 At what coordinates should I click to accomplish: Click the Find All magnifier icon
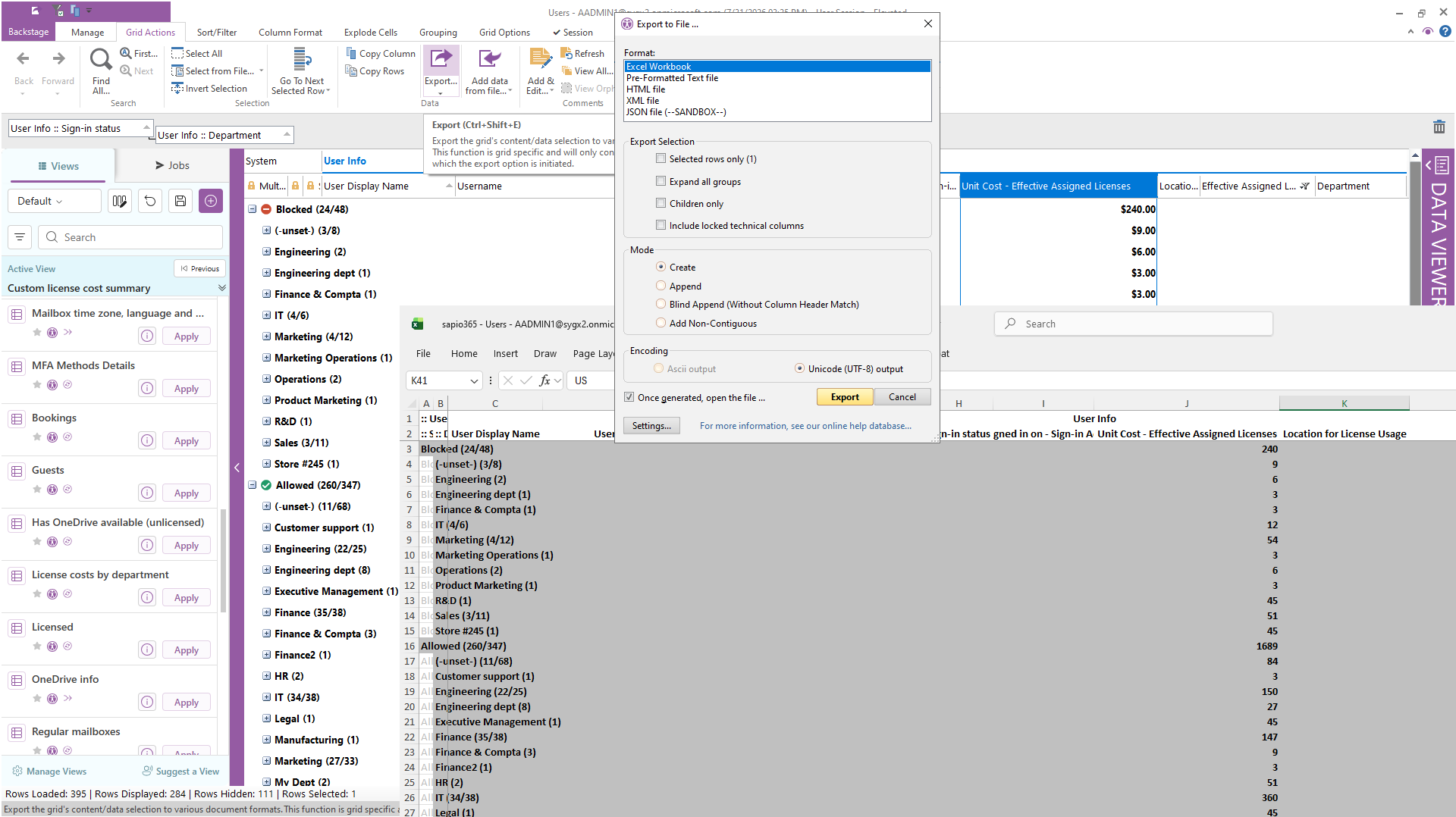coord(101,58)
